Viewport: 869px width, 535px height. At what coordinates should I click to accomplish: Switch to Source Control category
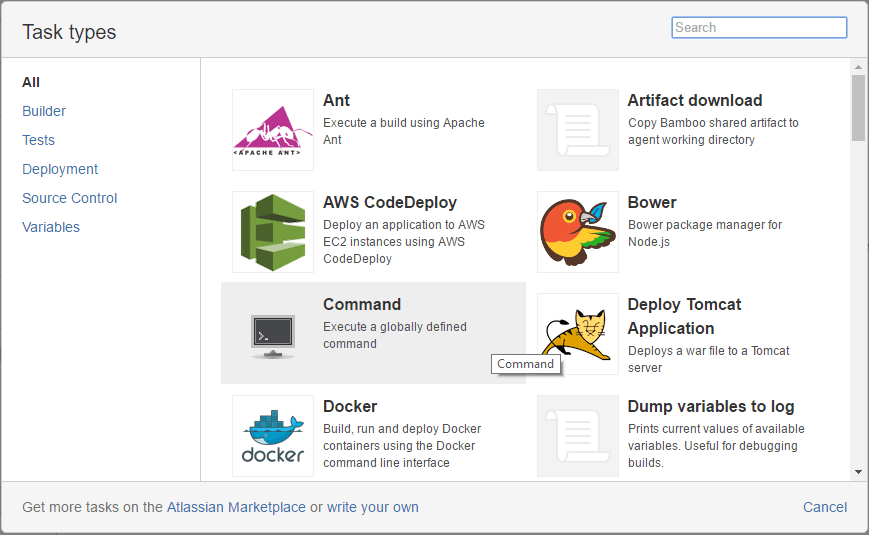click(69, 198)
